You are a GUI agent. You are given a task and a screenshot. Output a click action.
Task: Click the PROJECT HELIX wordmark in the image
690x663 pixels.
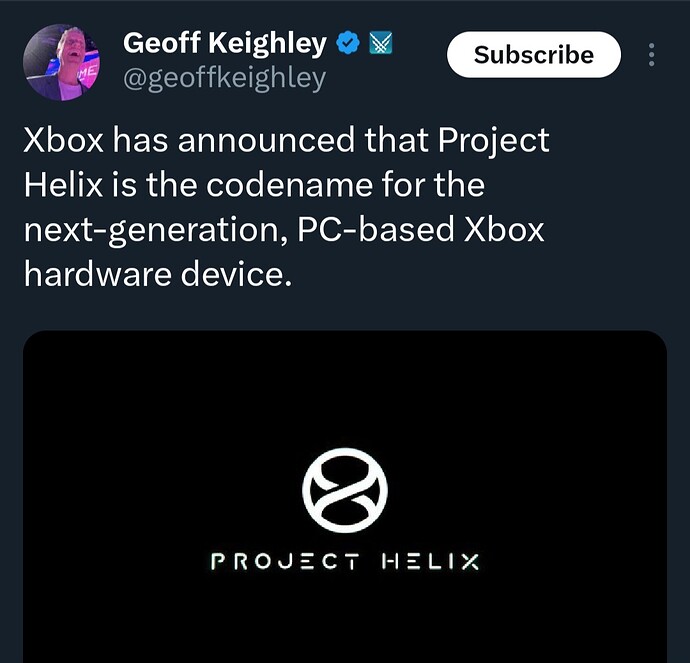pos(344,562)
